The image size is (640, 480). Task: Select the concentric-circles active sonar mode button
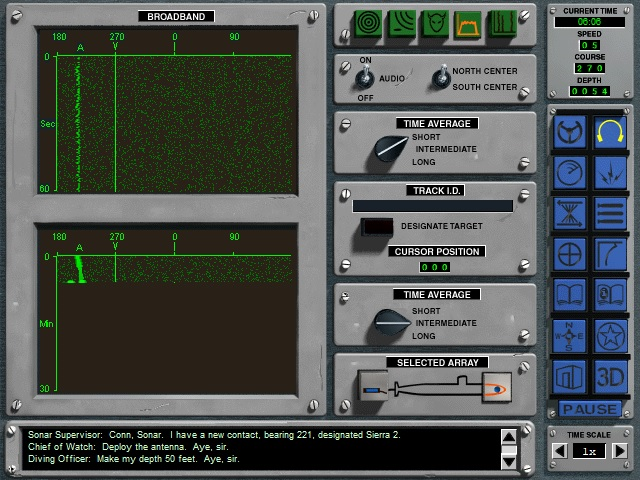368,24
